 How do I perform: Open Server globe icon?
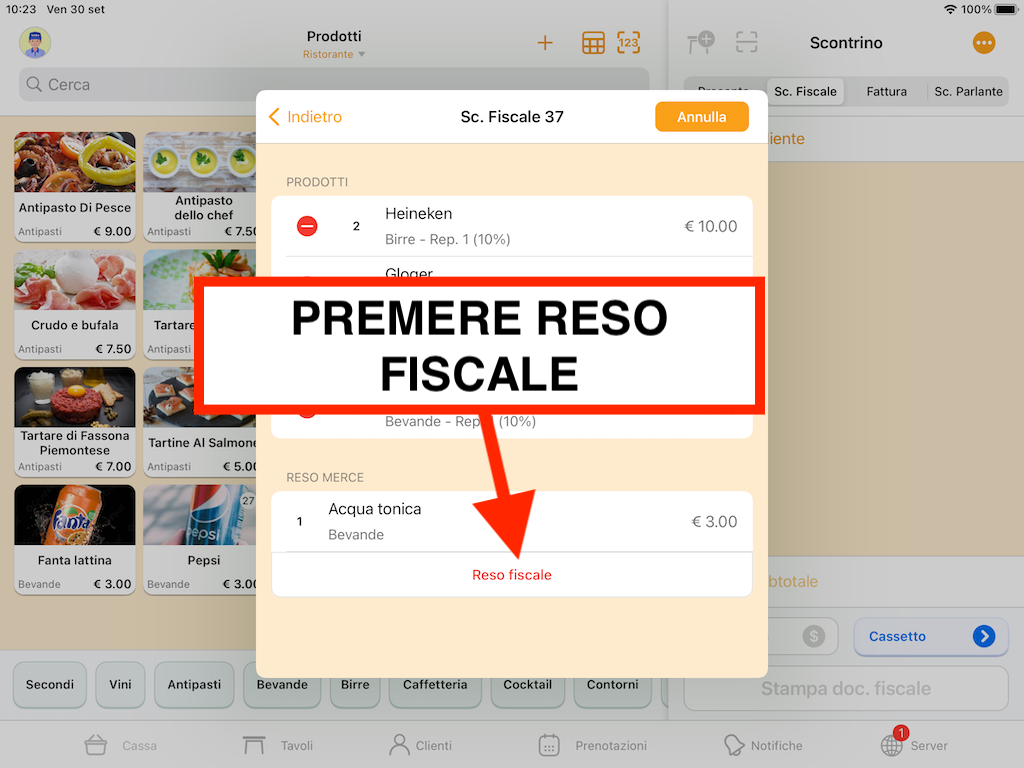892,744
